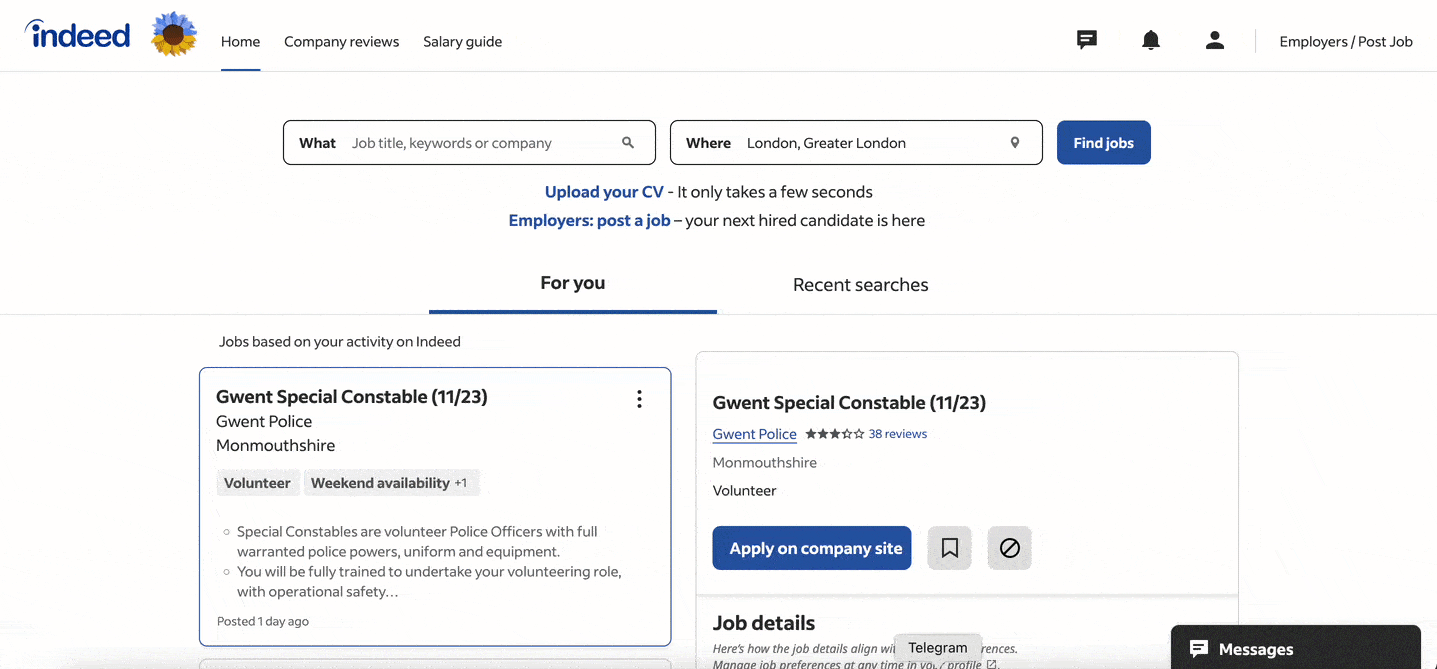The image size is (1437, 669).
Task: Open the notifications bell
Action: pyautogui.click(x=1151, y=41)
